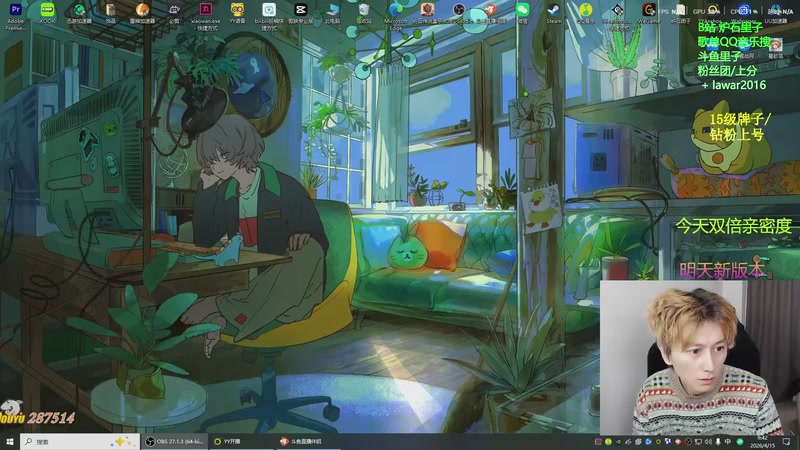
Task: Click the taskbar search box
Action: pos(80,441)
